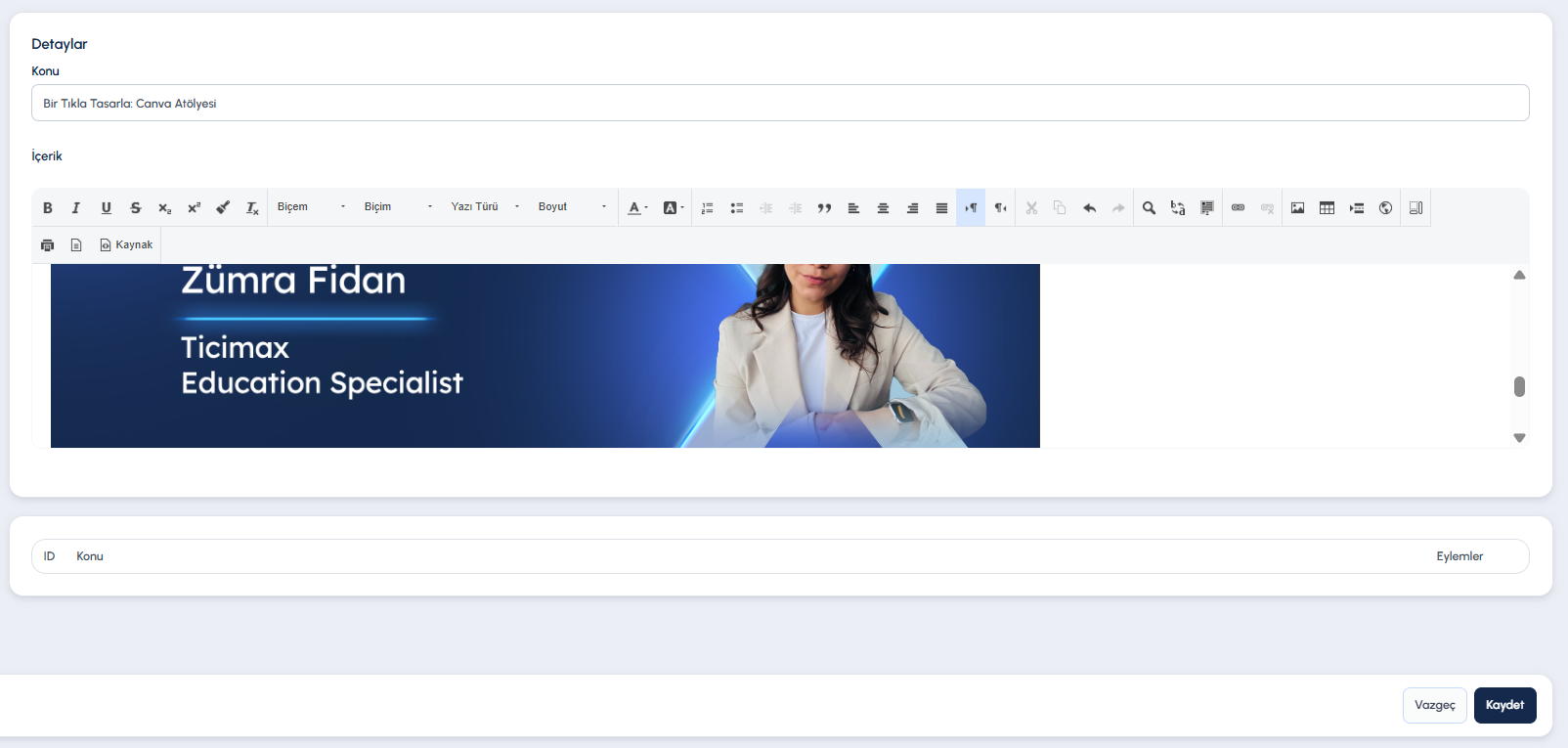The height and width of the screenshot is (748, 1568).
Task: Toggle subscript formatting
Action: click(164, 207)
